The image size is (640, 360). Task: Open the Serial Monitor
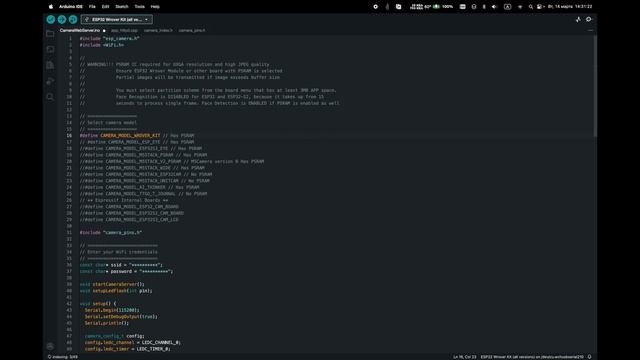point(589,19)
